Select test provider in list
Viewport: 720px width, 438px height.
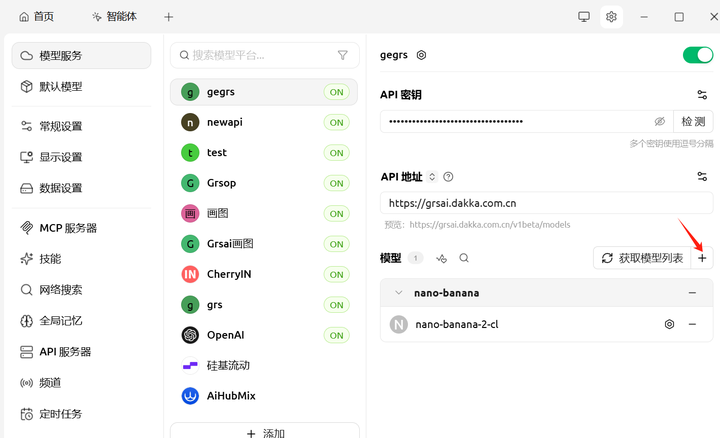tap(264, 153)
